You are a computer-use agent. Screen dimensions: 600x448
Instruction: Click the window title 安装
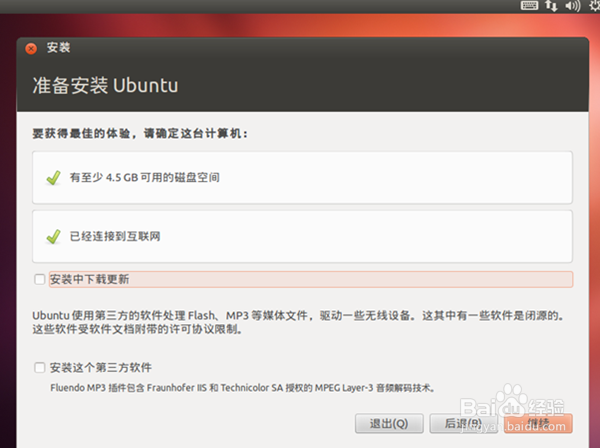(x=59, y=48)
